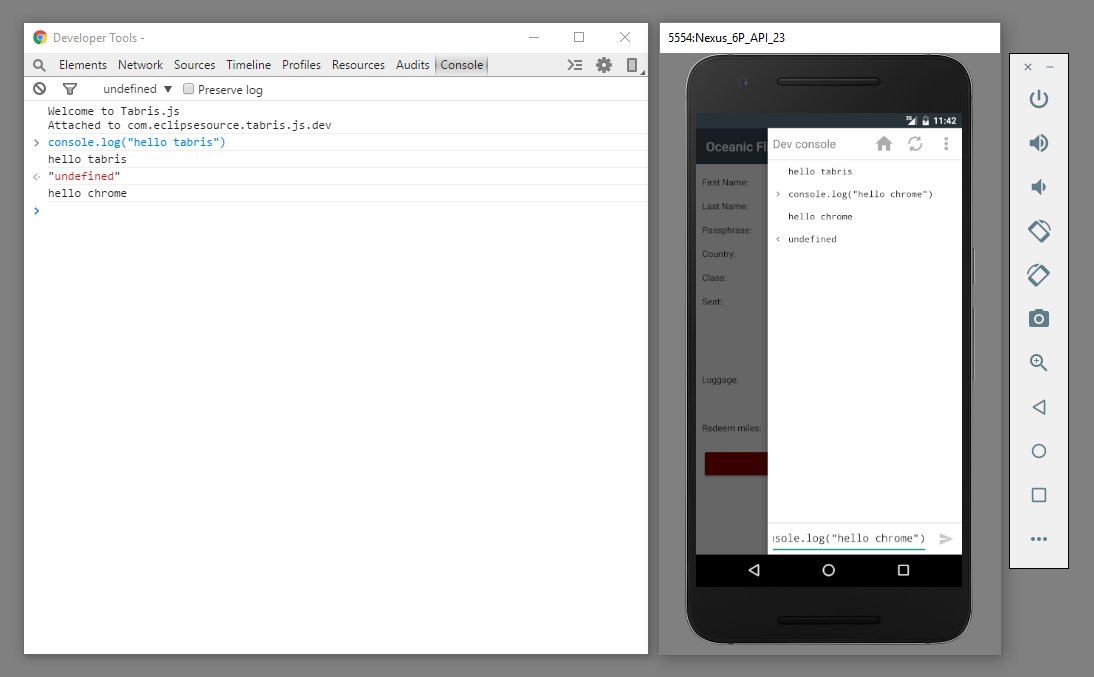Switch to the Sources tab
The width and height of the screenshot is (1094, 677).
click(x=194, y=65)
